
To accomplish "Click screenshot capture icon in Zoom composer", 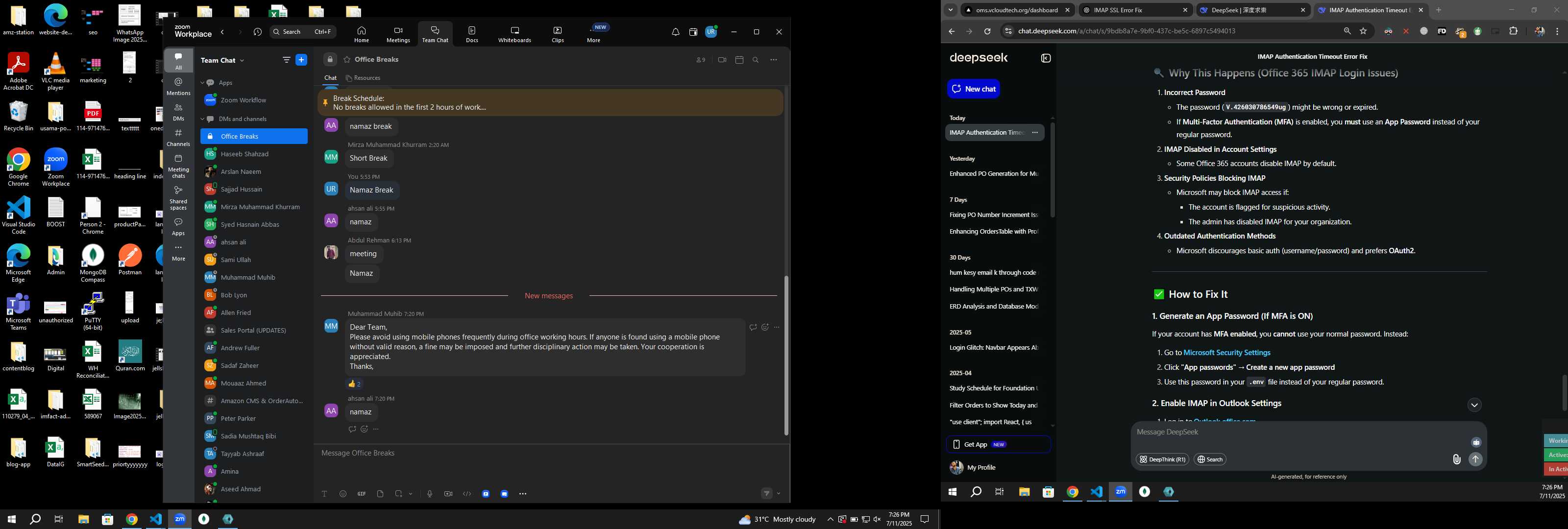I will coord(399,494).
